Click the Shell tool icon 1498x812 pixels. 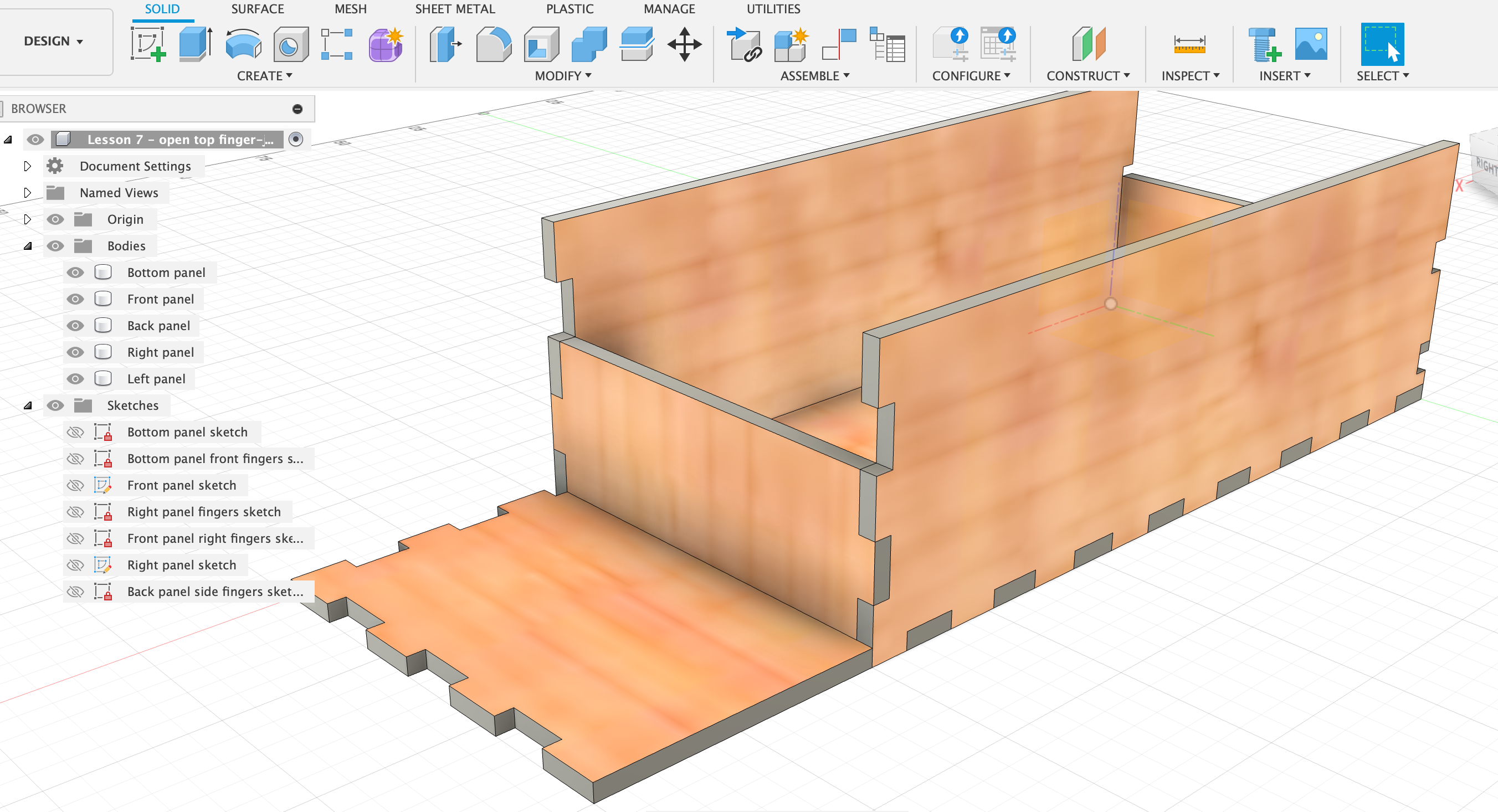tap(541, 44)
